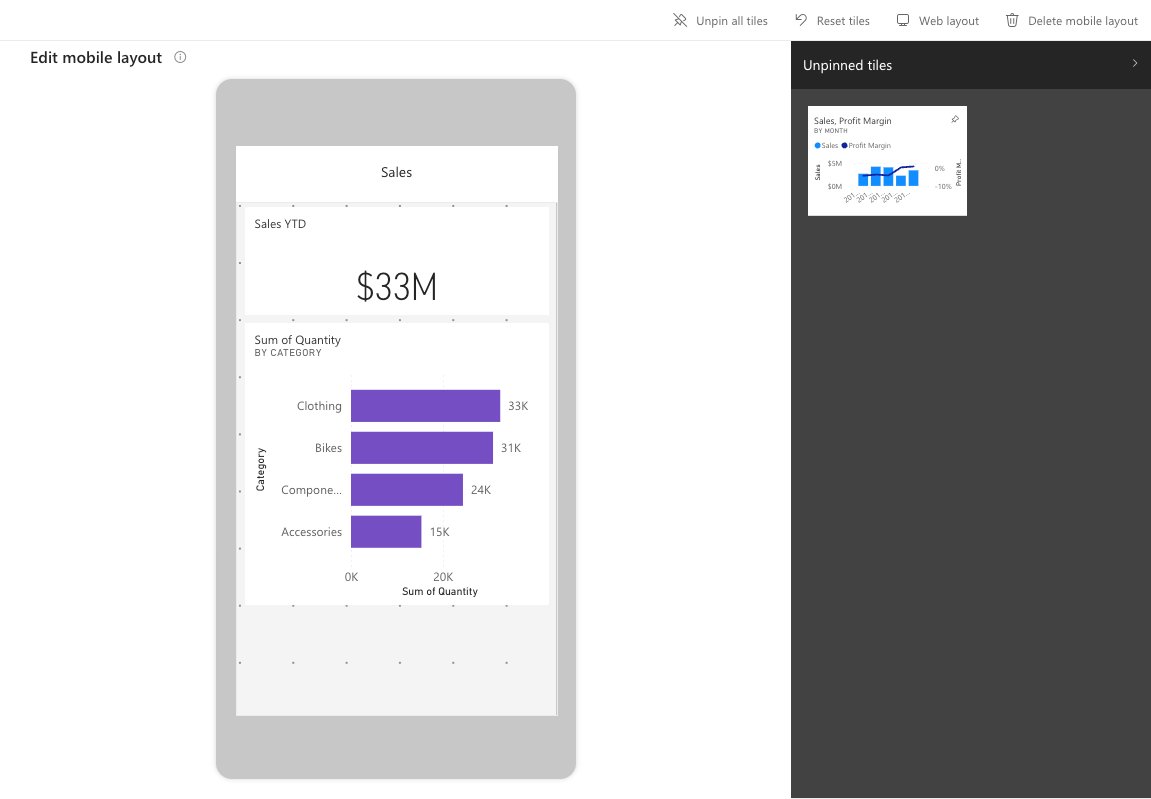Click the $33M value
Image resolution: width=1151 pixels, height=799 pixels.
coord(396,286)
